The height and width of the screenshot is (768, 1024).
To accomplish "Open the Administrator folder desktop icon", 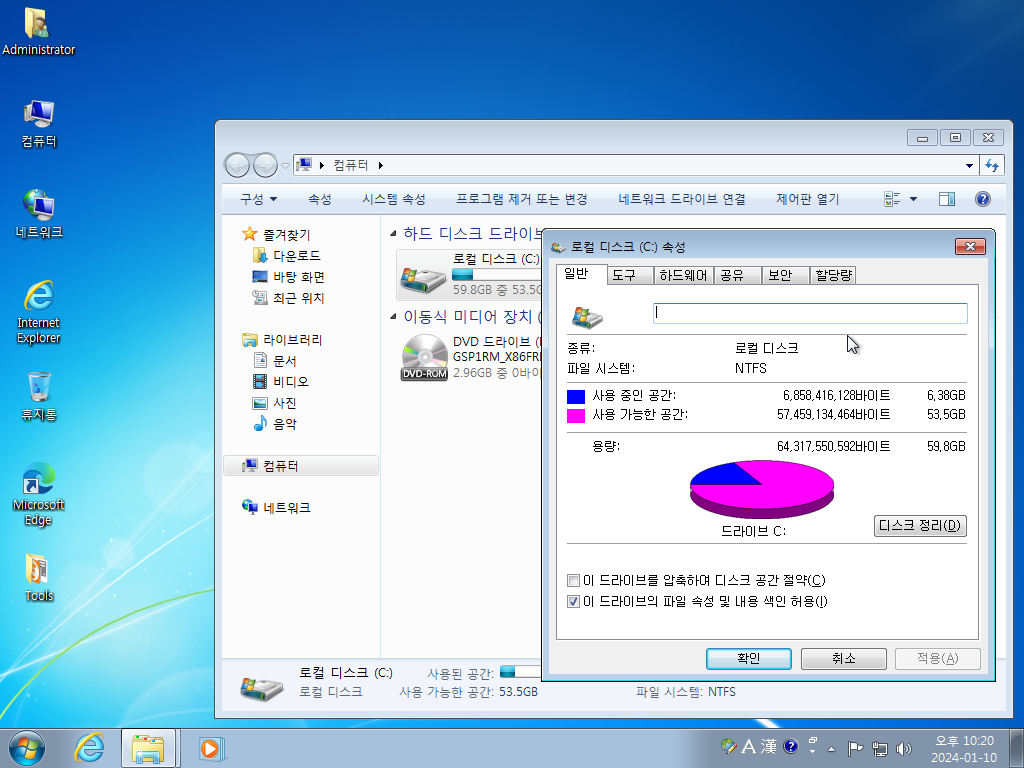I will coord(38,31).
